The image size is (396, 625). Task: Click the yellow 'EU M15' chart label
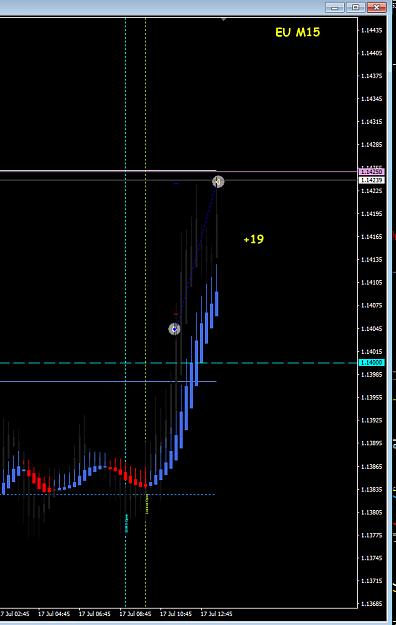tap(297, 32)
